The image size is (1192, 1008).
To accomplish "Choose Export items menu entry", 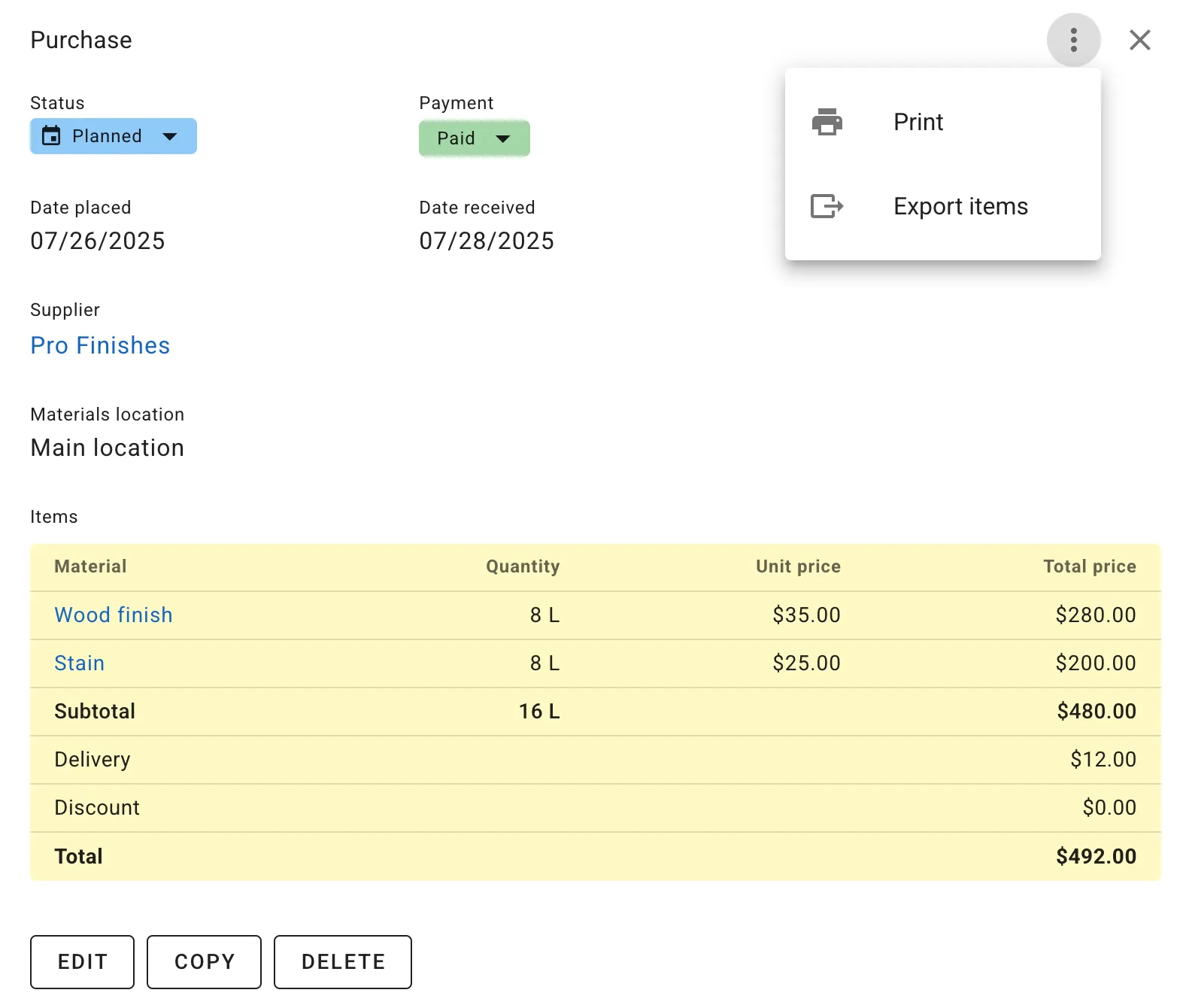I will tap(960, 206).
